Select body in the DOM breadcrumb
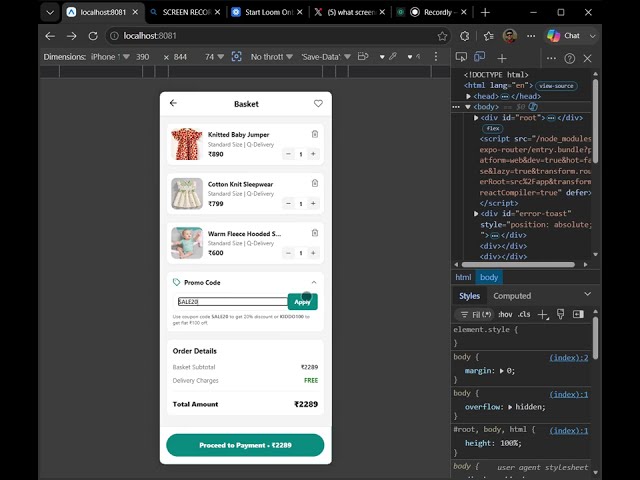This screenshot has height=480, width=640. [x=489, y=277]
